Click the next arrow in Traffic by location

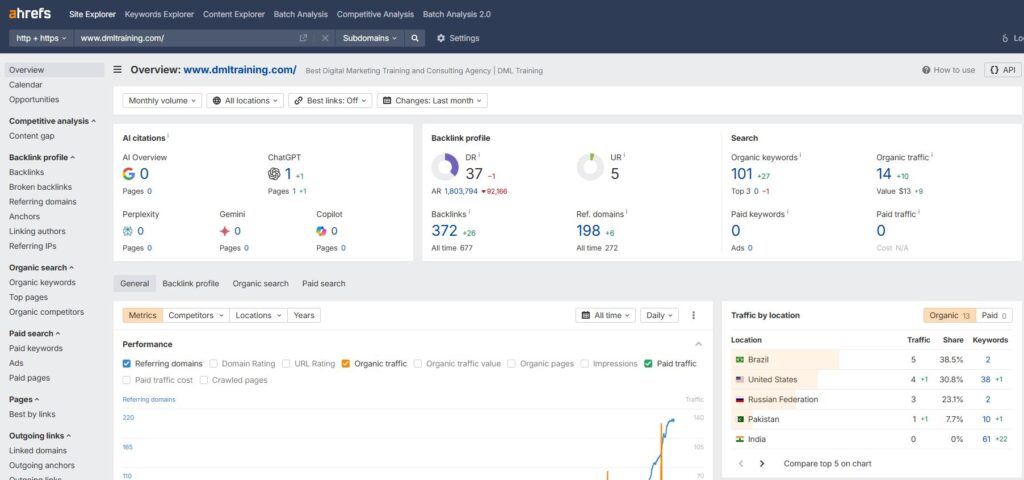pos(762,464)
